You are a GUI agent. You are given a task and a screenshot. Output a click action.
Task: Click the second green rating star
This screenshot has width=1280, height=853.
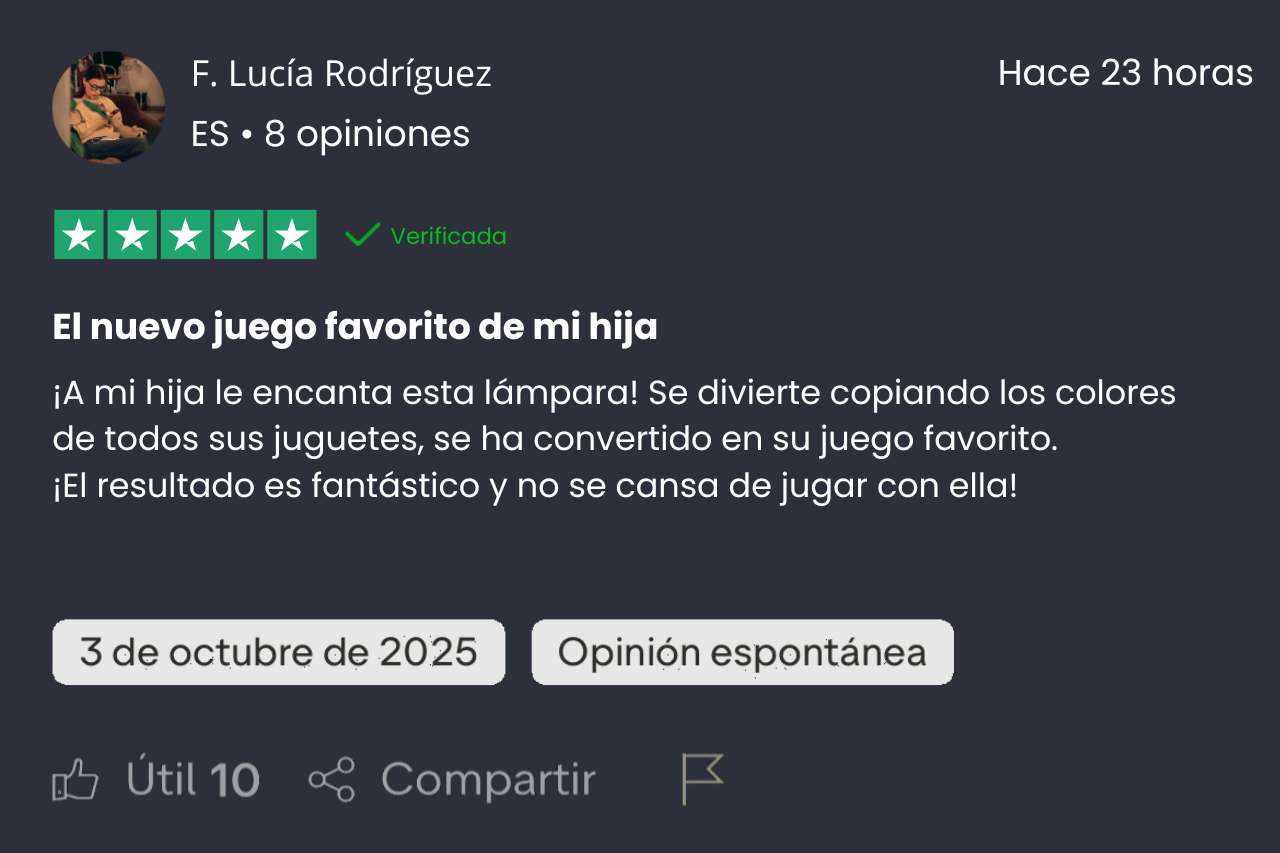(x=132, y=235)
